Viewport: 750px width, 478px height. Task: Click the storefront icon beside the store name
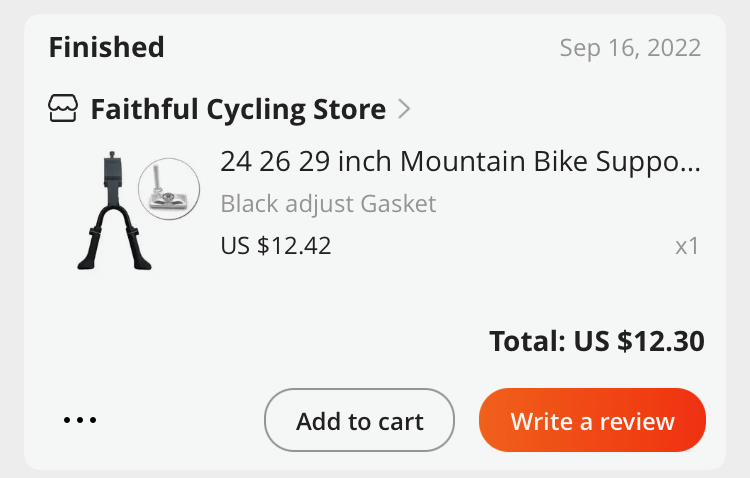pyautogui.click(x=63, y=108)
